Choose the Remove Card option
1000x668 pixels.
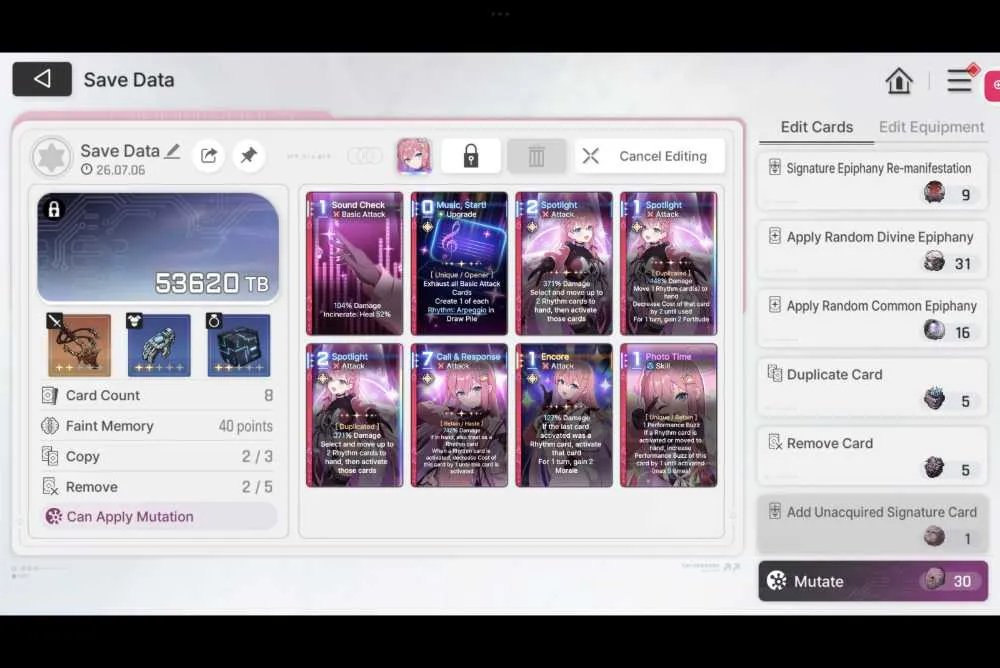872,457
